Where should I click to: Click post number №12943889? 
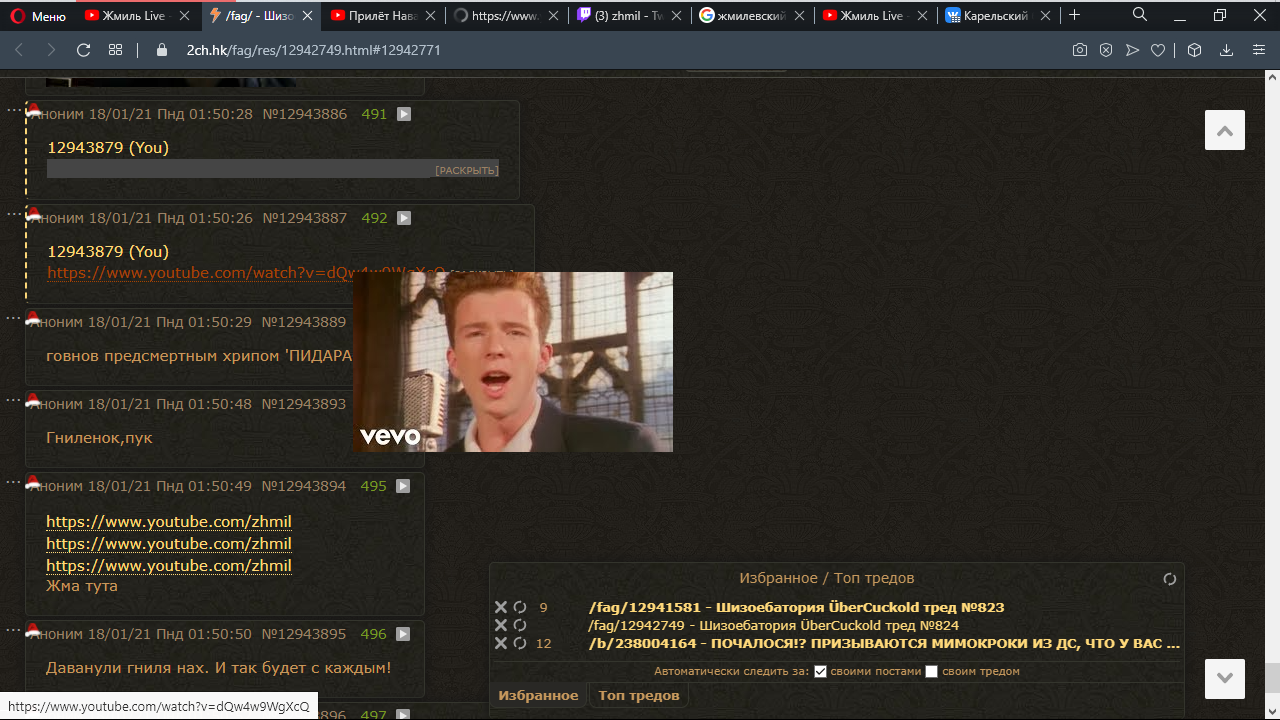pyautogui.click(x=304, y=322)
